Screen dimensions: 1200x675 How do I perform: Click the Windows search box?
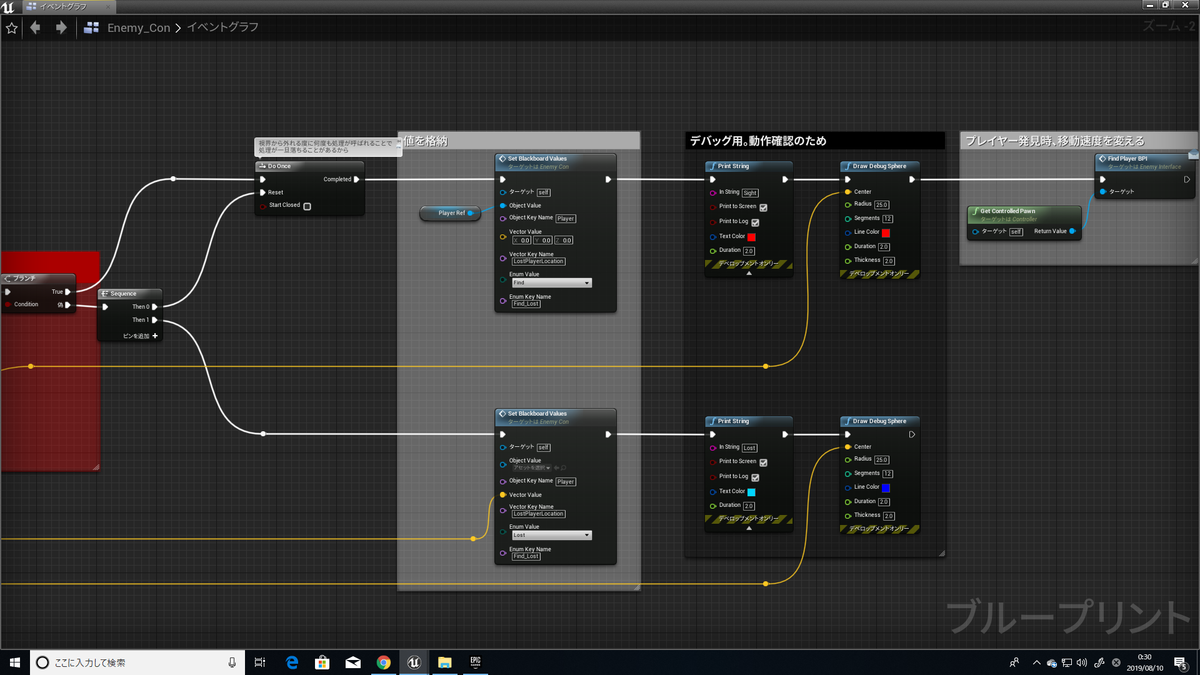pyautogui.click(x=138, y=662)
